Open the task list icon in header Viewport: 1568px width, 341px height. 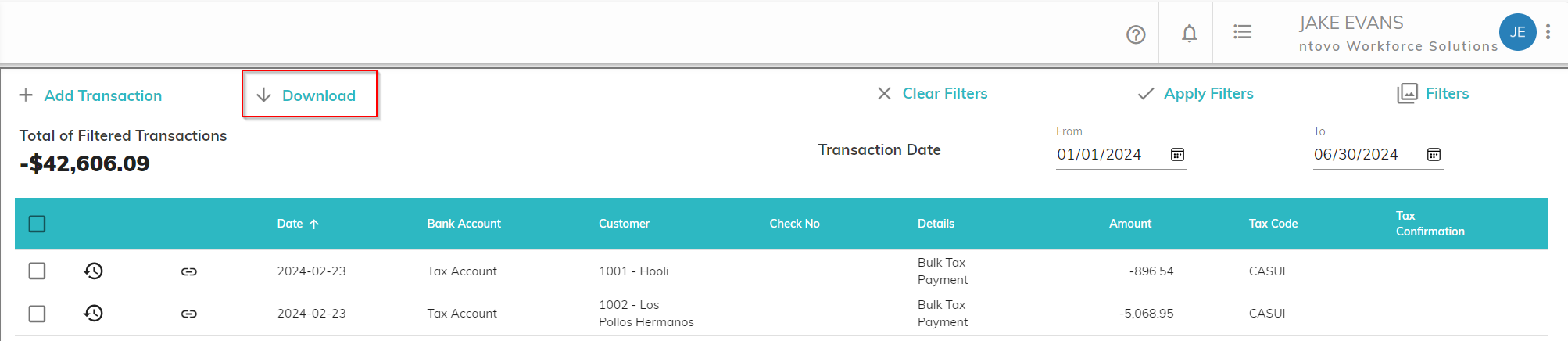click(x=1243, y=32)
